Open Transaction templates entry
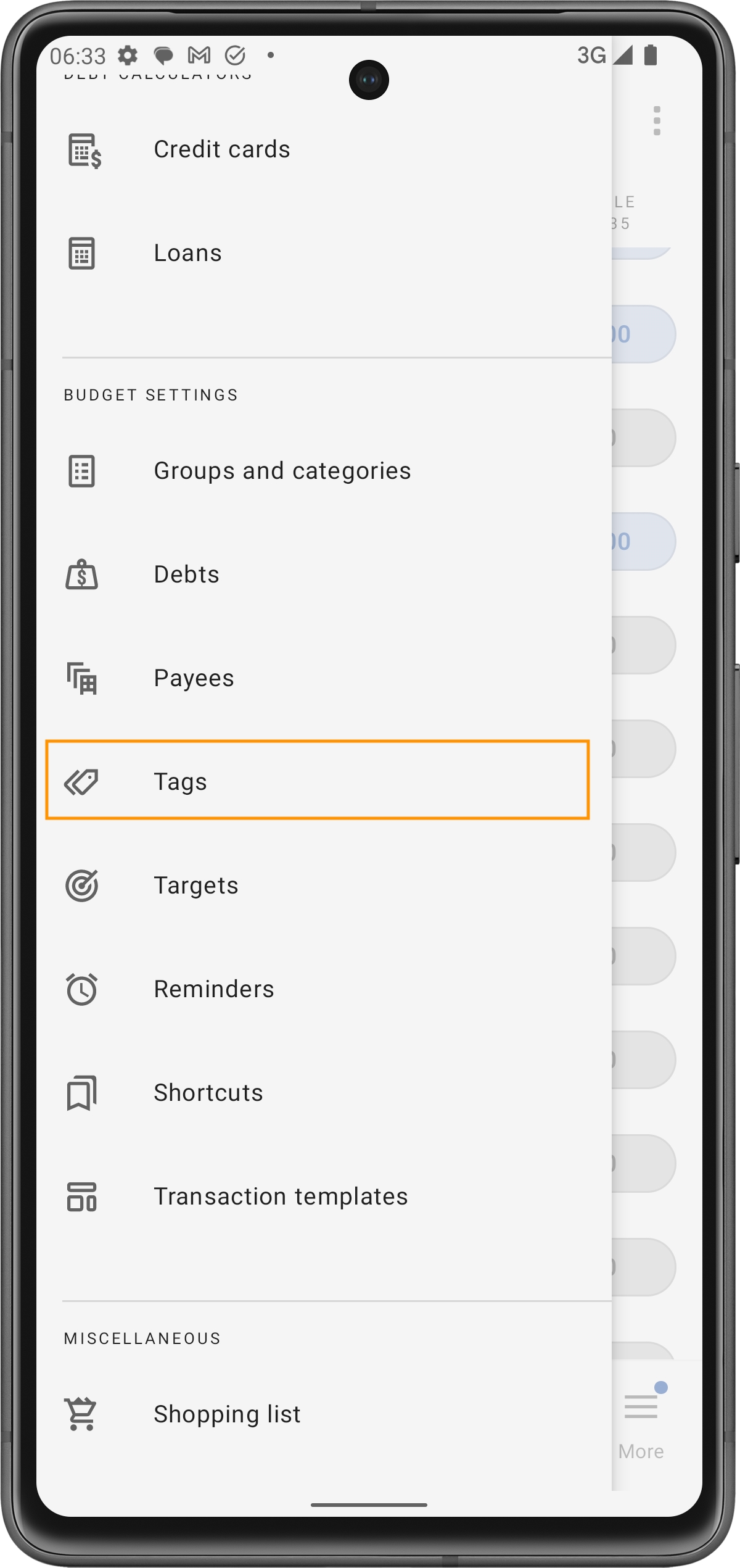 (281, 1197)
